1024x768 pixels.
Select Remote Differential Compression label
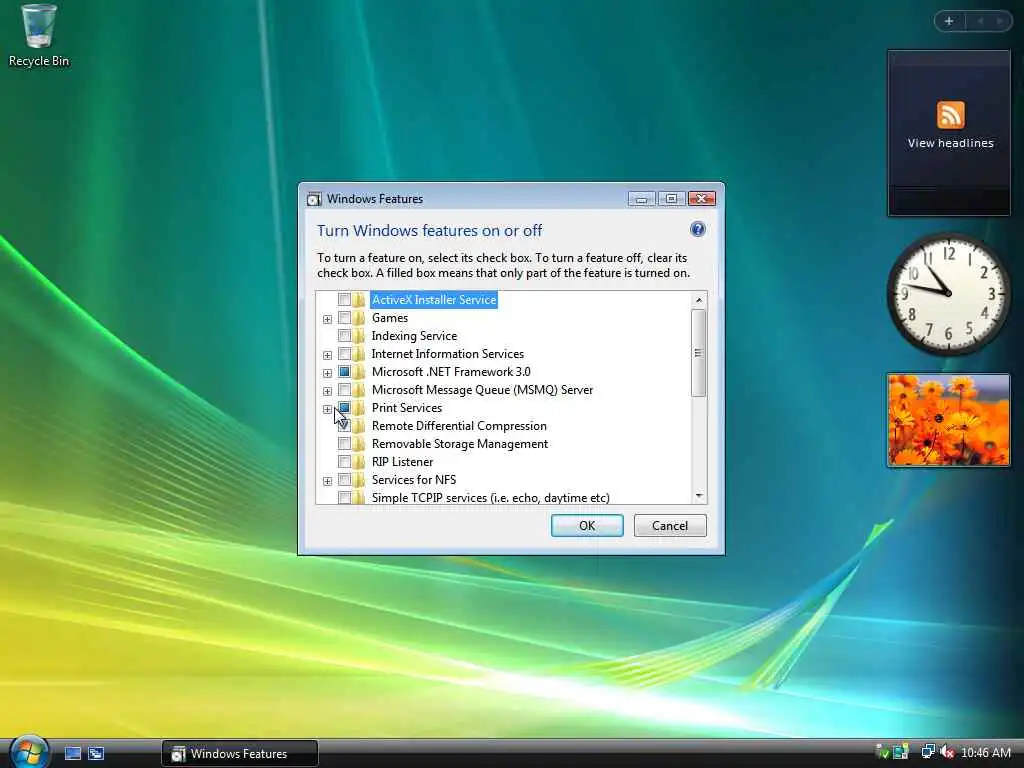(x=459, y=426)
